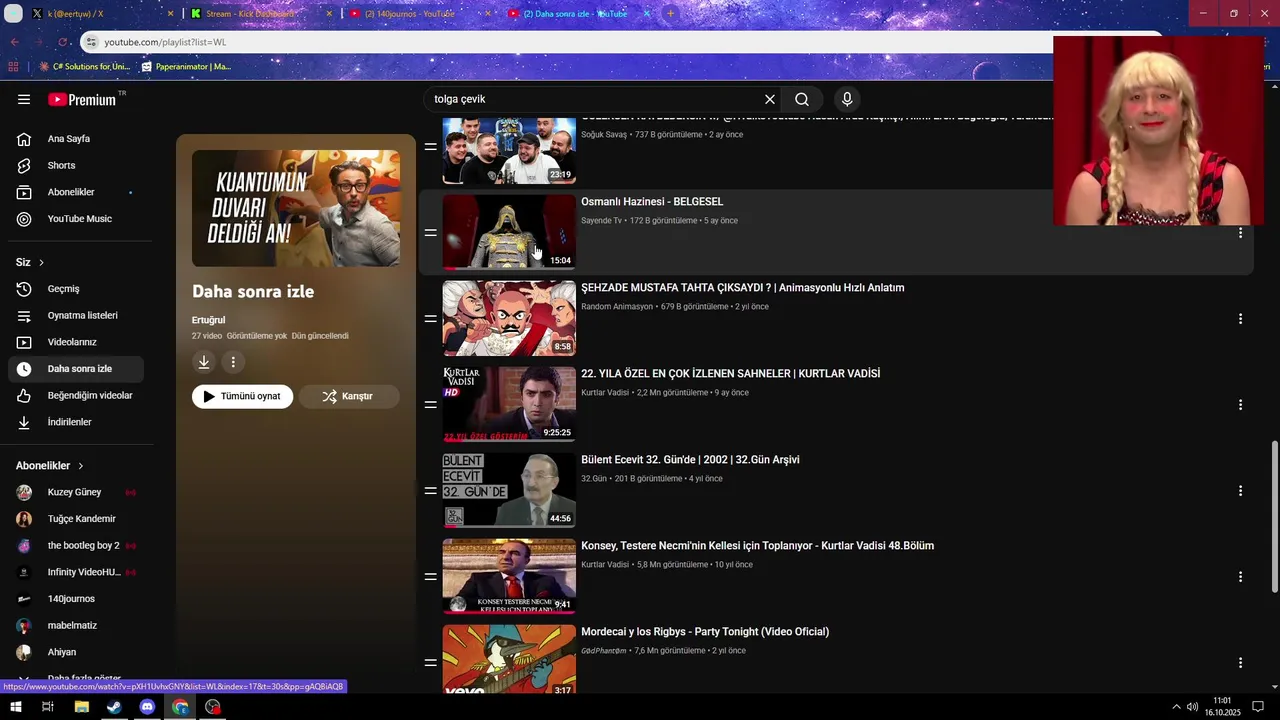Open options for Osmanlı Hazinesi video
1280x720 pixels.
pos(1240,232)
